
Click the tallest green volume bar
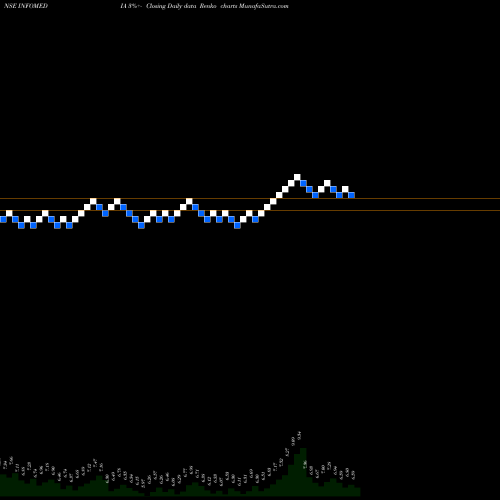303,472
